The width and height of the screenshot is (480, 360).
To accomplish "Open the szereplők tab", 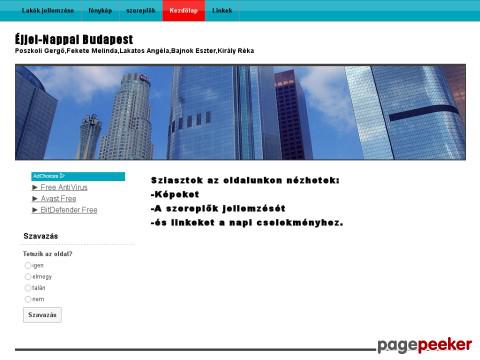I will tap(141, 11).
